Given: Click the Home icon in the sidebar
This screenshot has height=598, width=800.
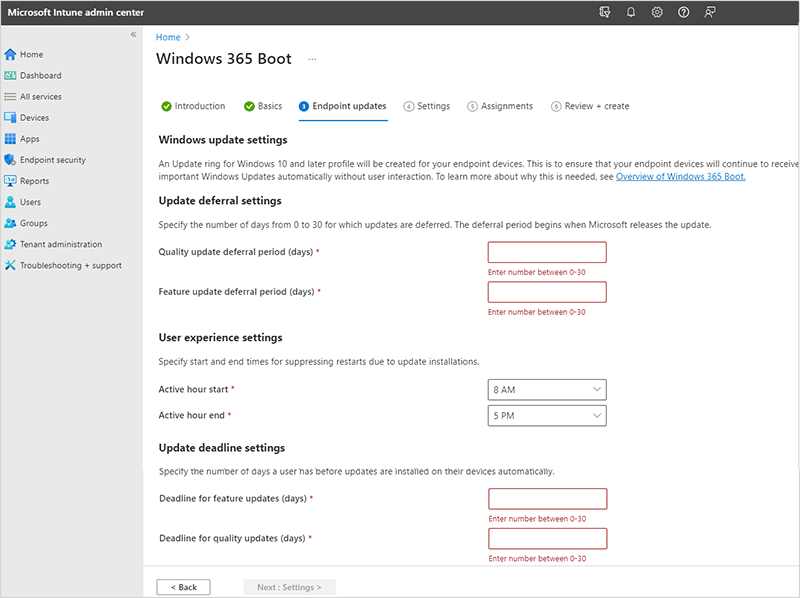Looking at the screenshot, I should point(10,54).
